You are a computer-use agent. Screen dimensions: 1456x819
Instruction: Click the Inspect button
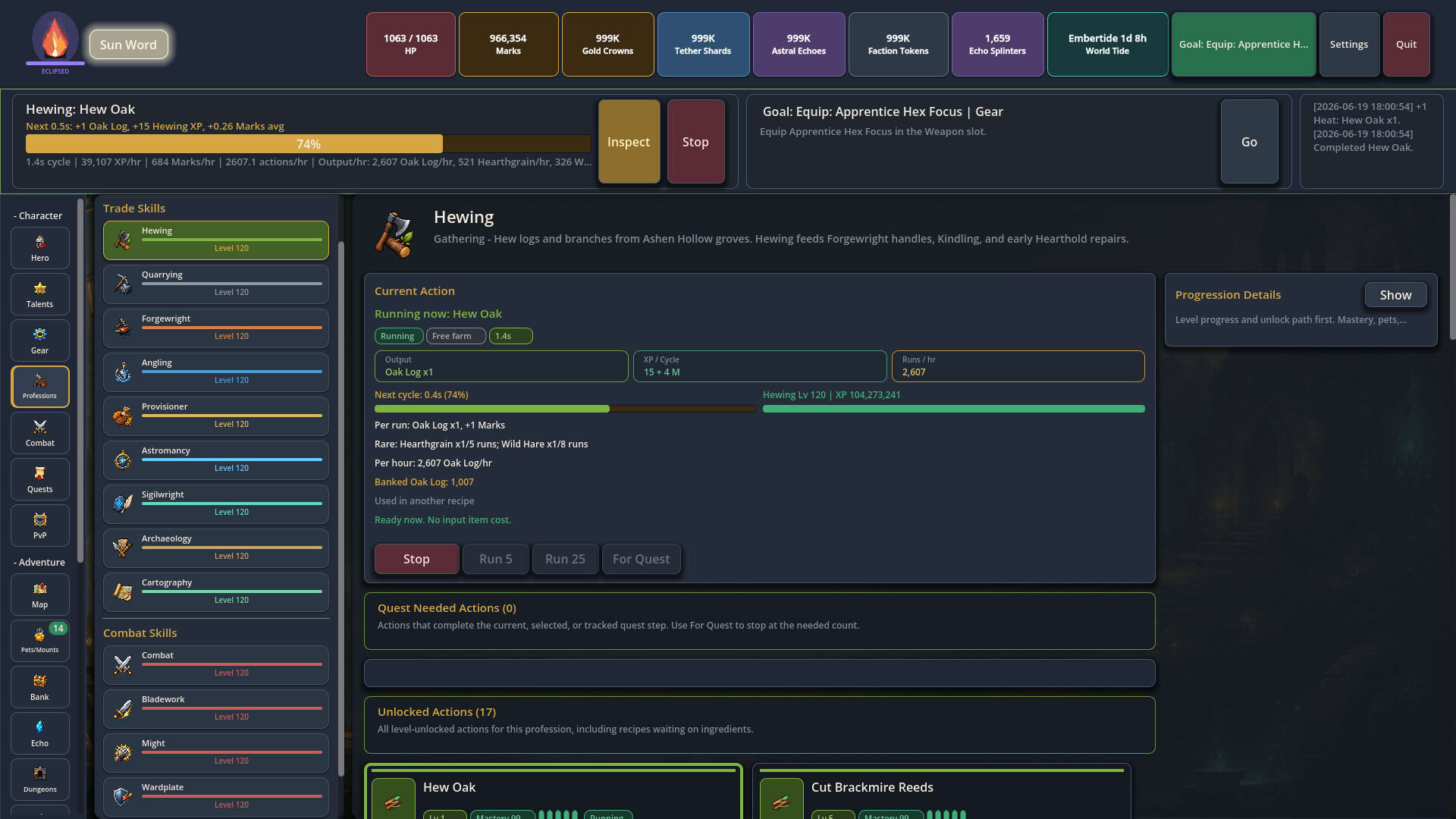pyautogui.click(x=629, y=142)
